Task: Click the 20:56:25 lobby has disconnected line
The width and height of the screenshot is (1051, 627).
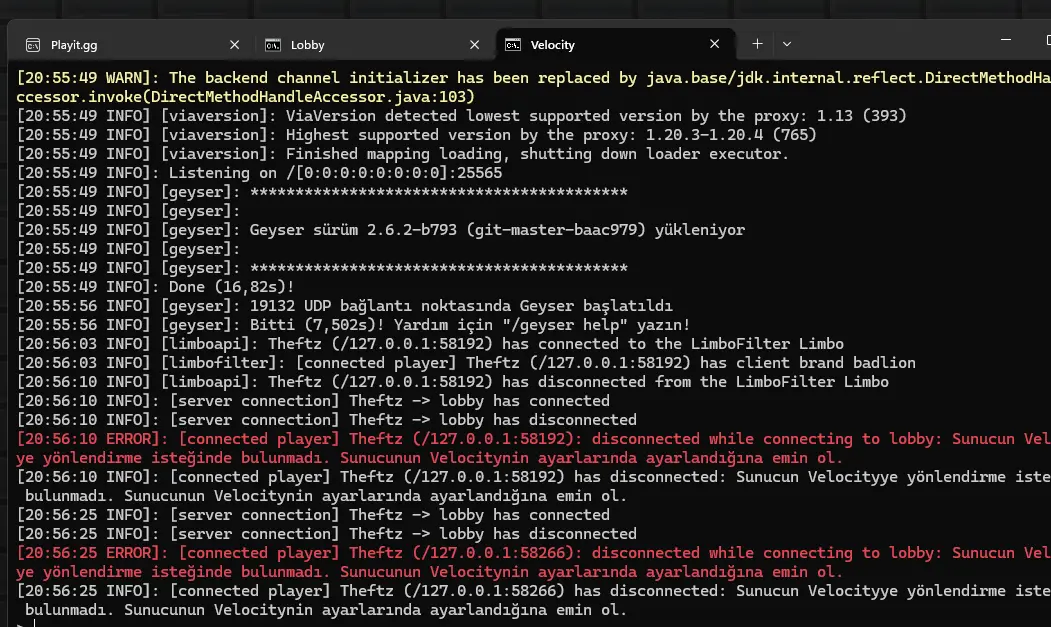Action: coord(326,534)
